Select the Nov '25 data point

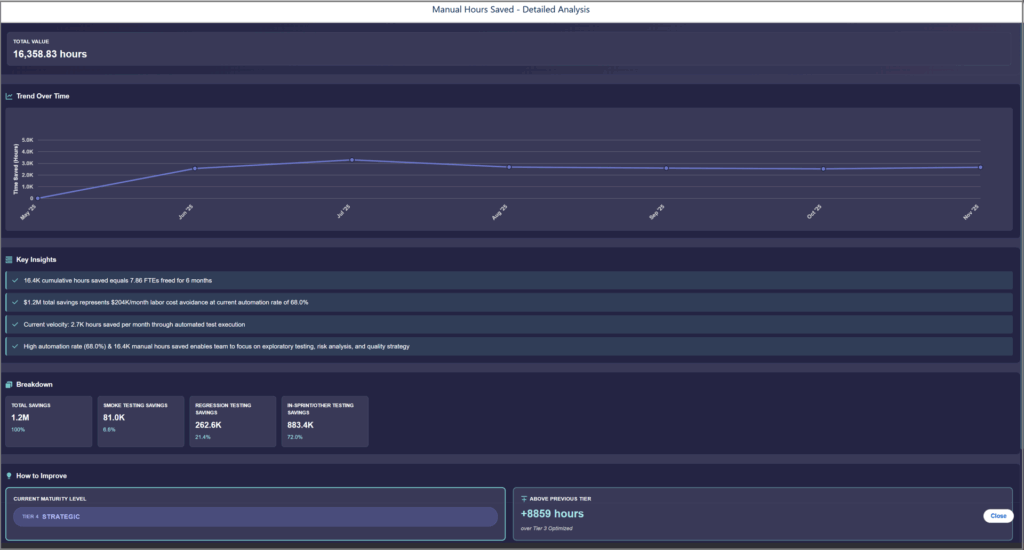tap(980, 167)
